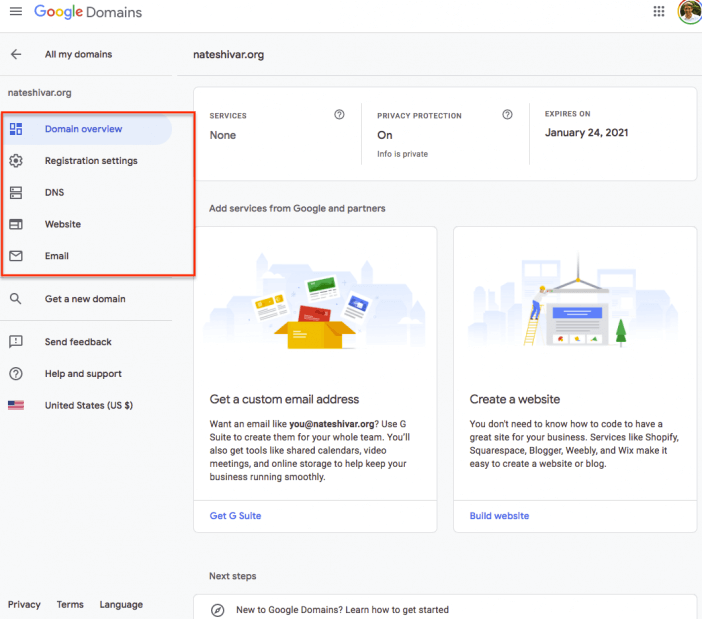The image size is (702, 619).
Task: Open the Google apps grid
Action: point(659,11)
